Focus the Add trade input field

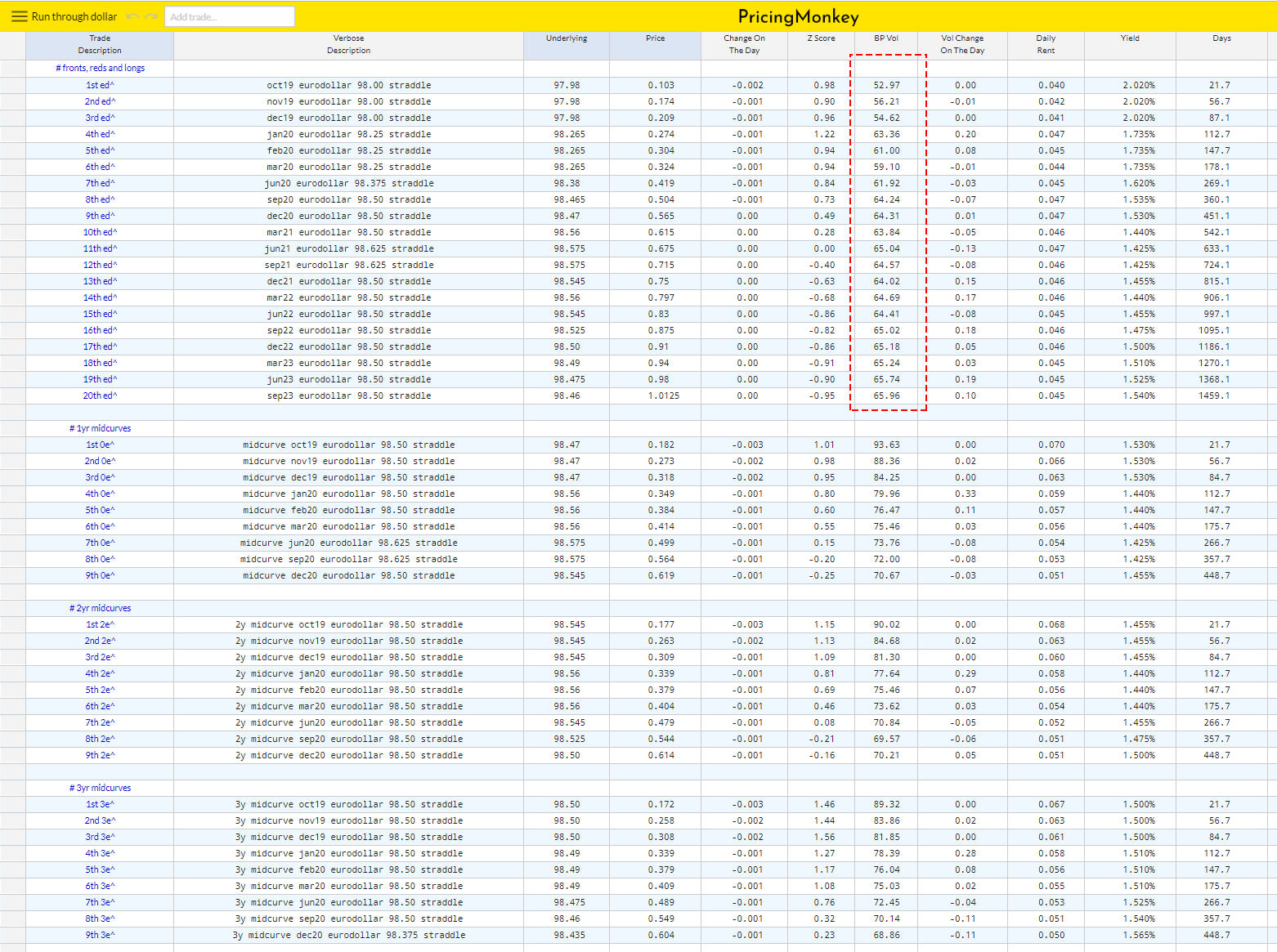pos(230,16)
